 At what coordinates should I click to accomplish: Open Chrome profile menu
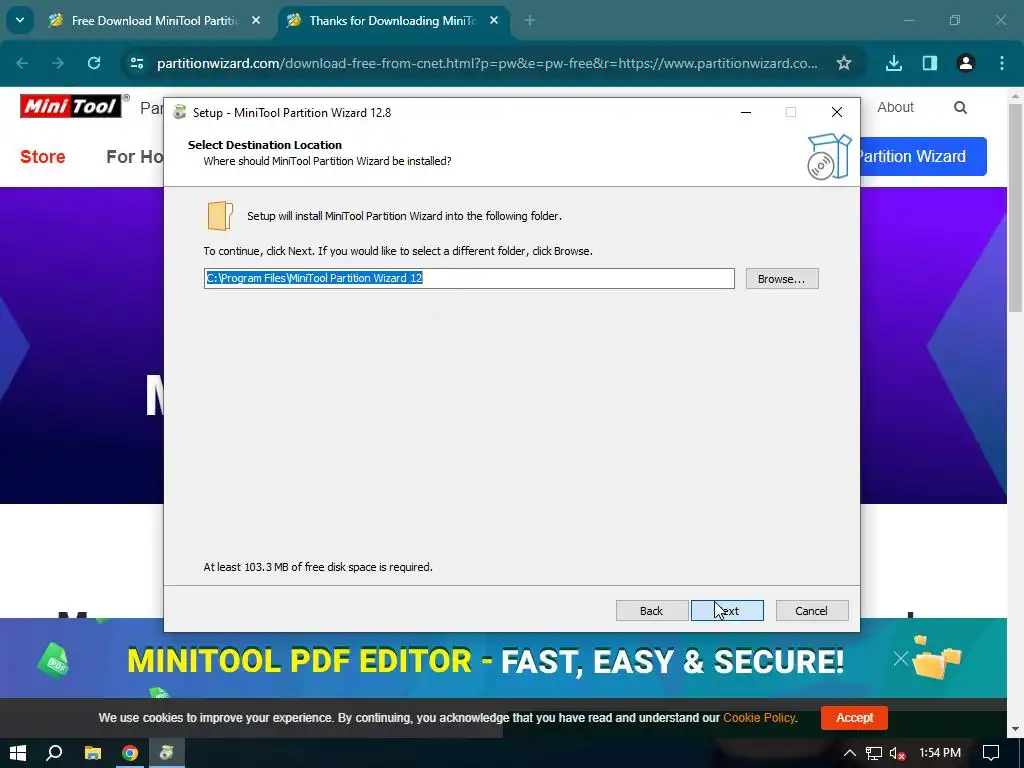tap(966, 63)
